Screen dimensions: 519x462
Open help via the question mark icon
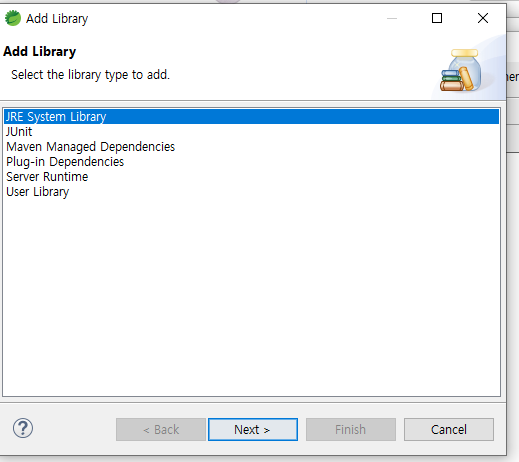tap(23, 428)
